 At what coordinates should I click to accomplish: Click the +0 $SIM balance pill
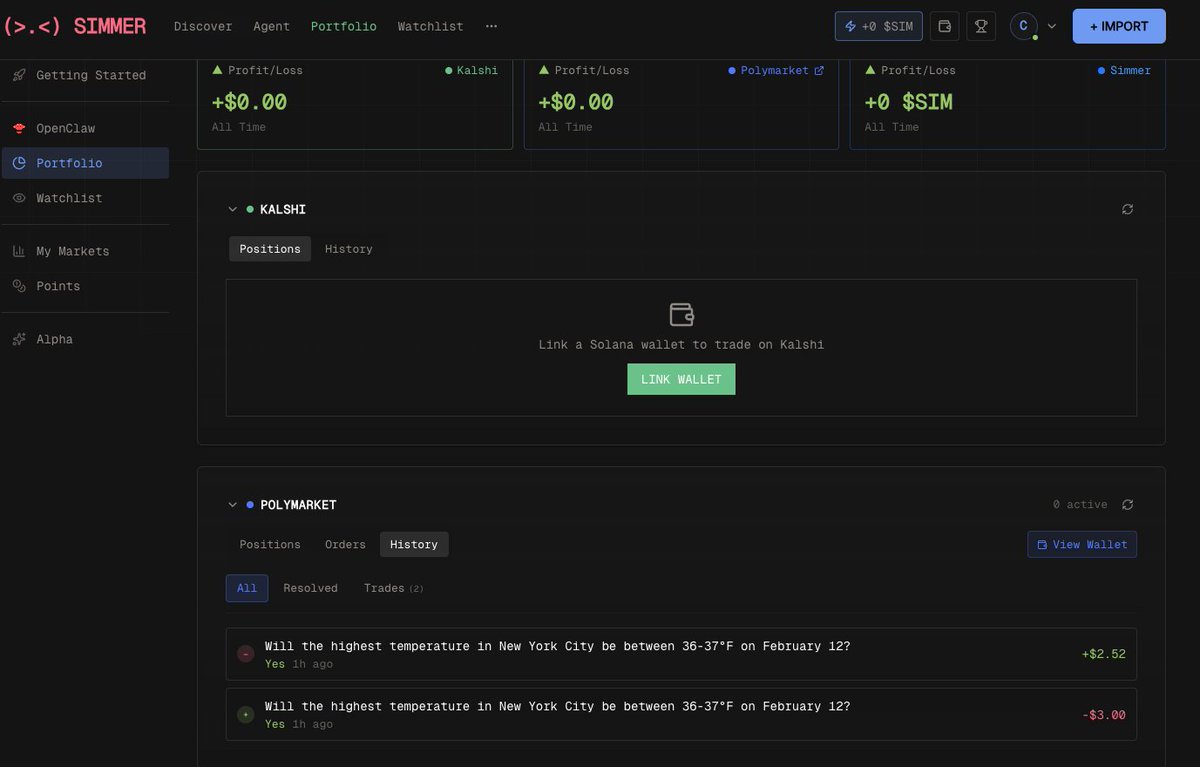point(878,26)
